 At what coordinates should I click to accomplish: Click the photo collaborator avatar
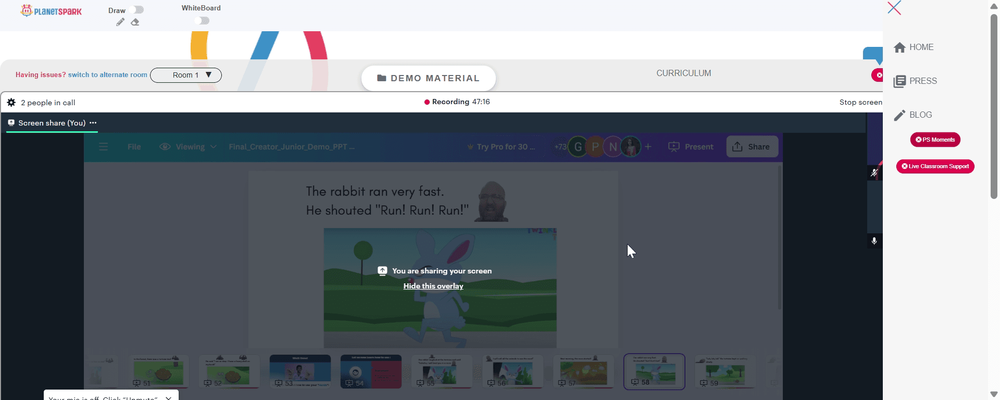(631, 147)
